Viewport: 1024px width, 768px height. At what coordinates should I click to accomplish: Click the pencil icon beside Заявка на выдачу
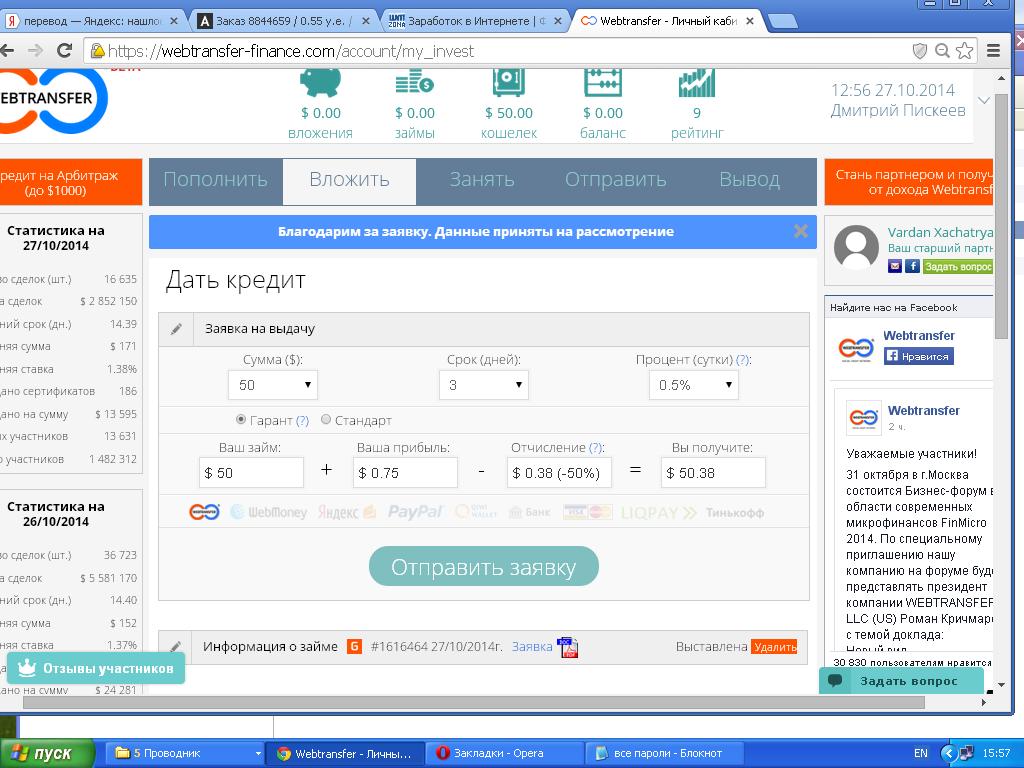coord(176,329)
